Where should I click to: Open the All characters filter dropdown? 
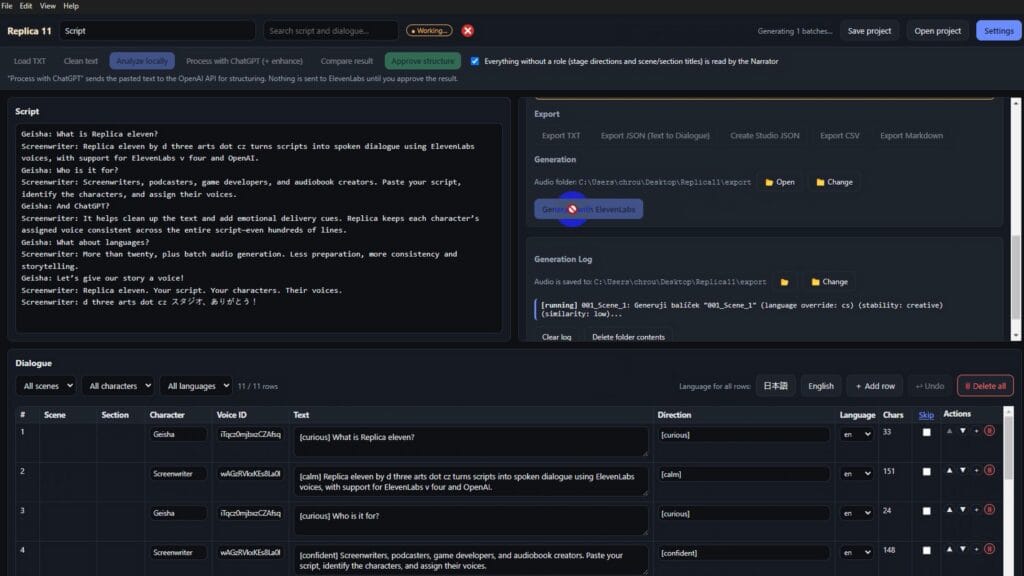click(x=118, y=386)
